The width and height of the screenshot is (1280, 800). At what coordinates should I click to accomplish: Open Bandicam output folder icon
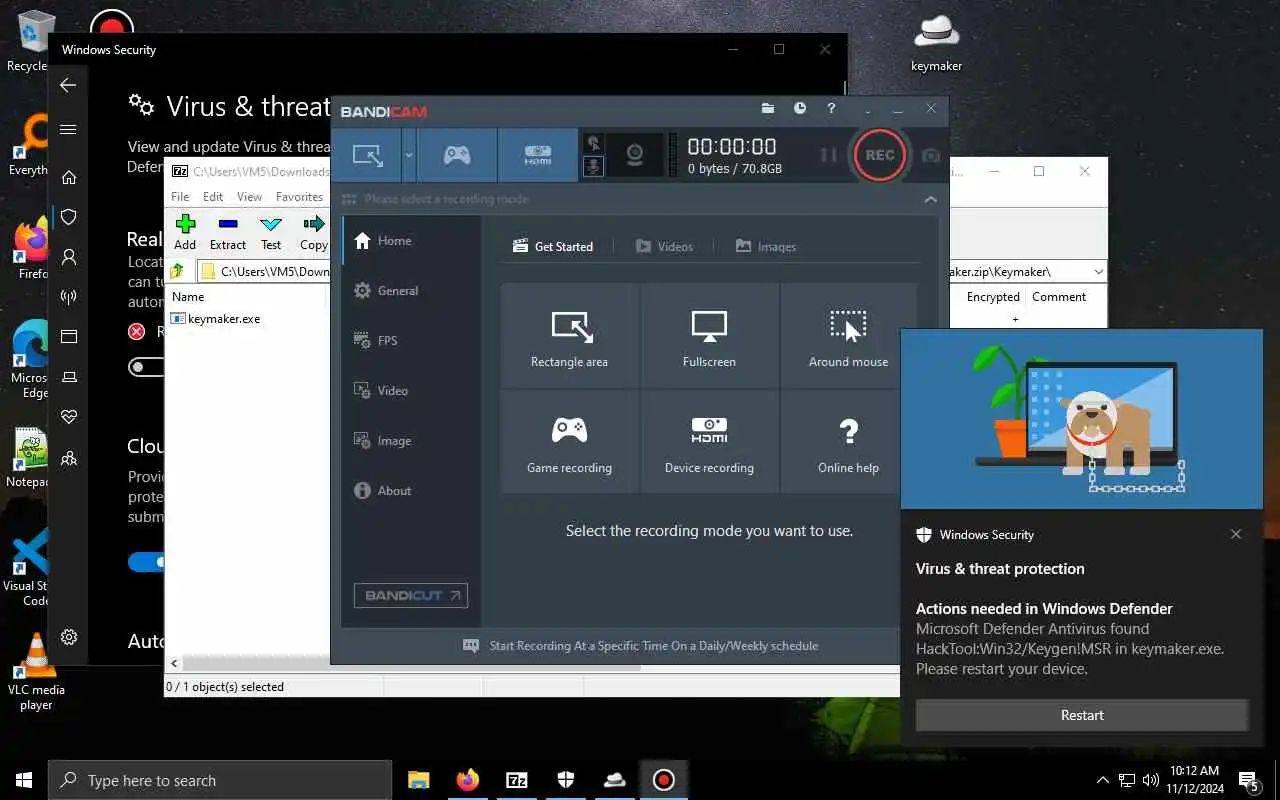(x=768, y=108)
